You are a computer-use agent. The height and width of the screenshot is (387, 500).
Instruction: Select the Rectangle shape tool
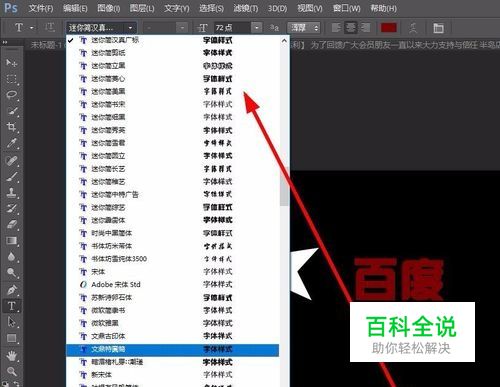(11, 338)
